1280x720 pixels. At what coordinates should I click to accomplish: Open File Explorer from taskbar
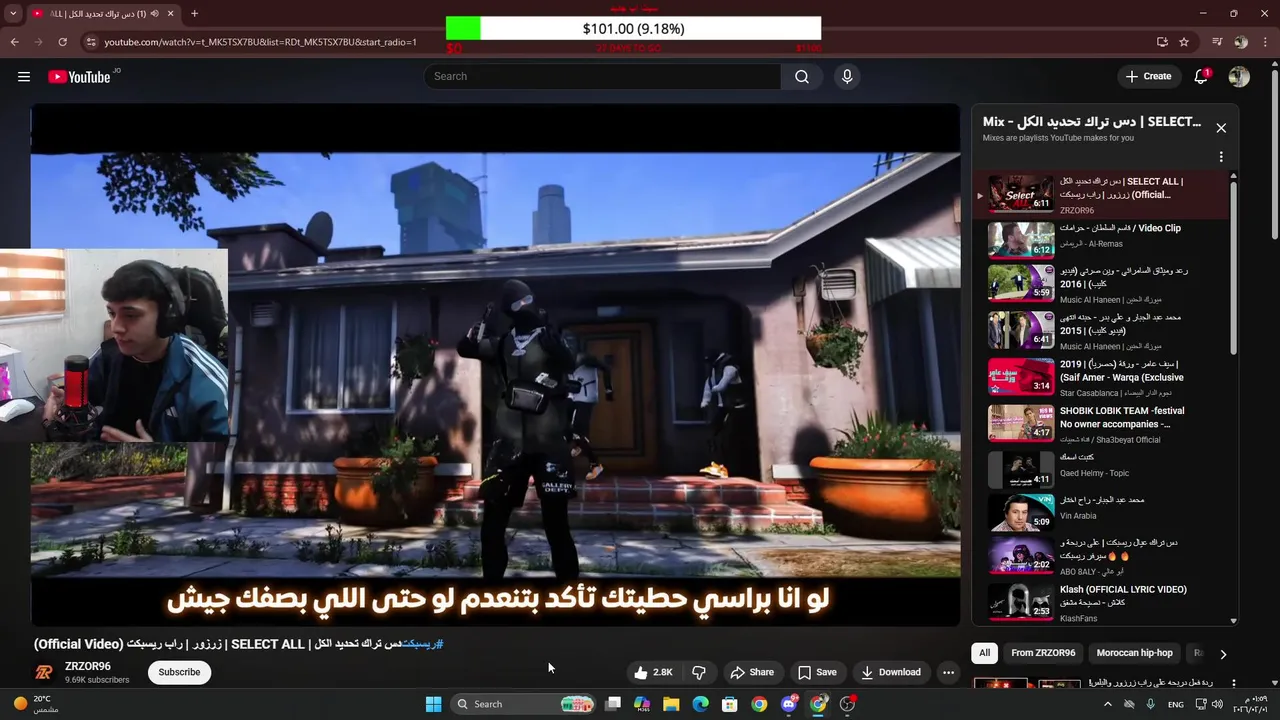[x=671, y=704]
